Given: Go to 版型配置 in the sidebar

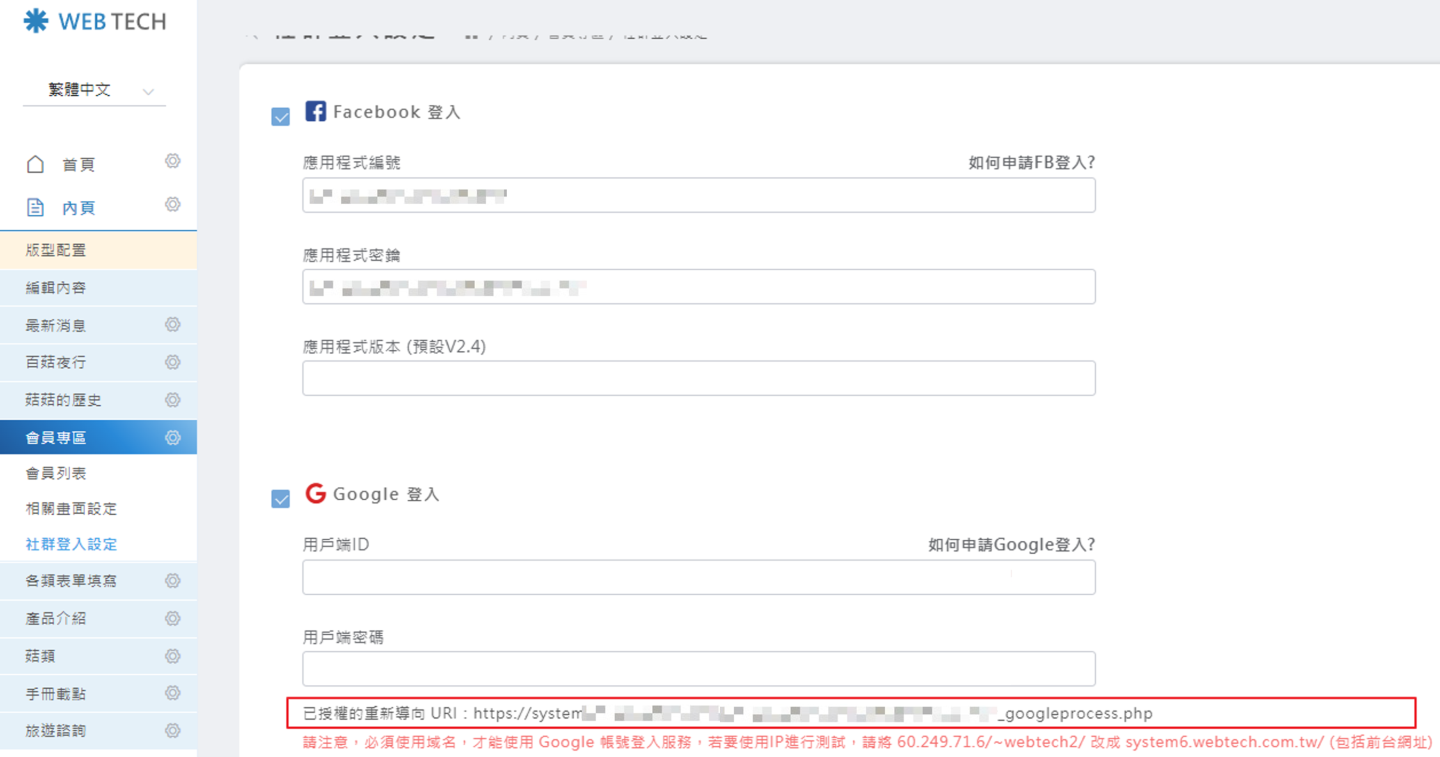Looking at the screenshot, I should (56, 250).
